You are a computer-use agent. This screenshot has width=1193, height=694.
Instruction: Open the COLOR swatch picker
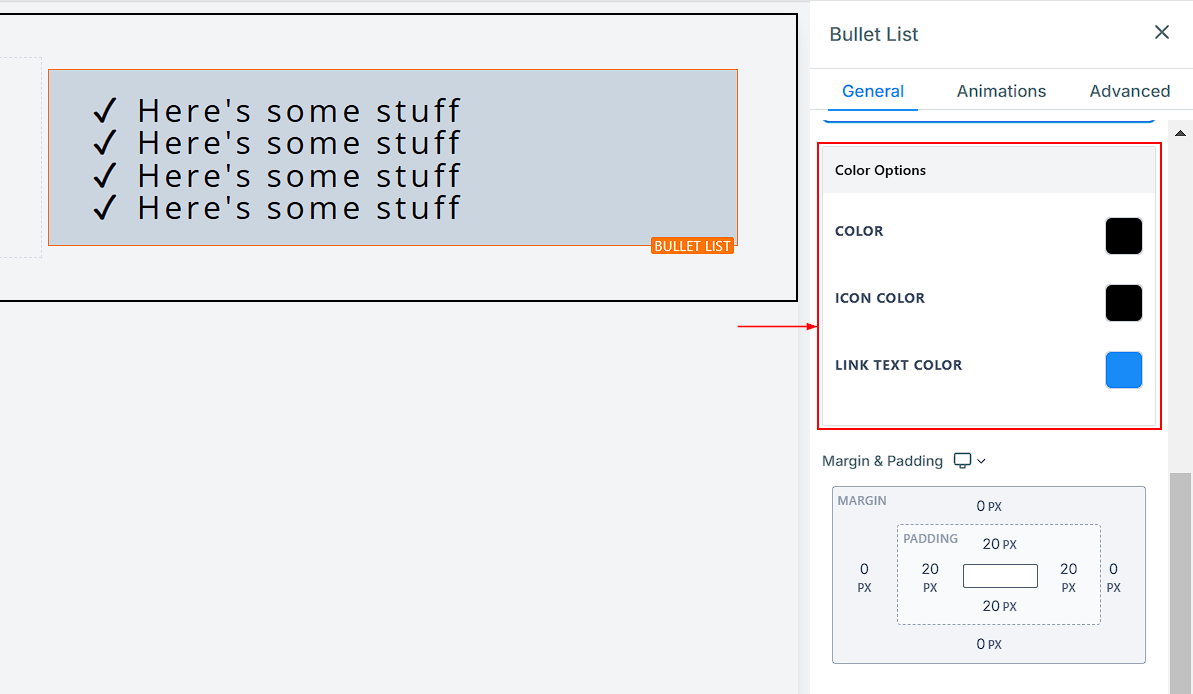click(x=1123, y=236)
